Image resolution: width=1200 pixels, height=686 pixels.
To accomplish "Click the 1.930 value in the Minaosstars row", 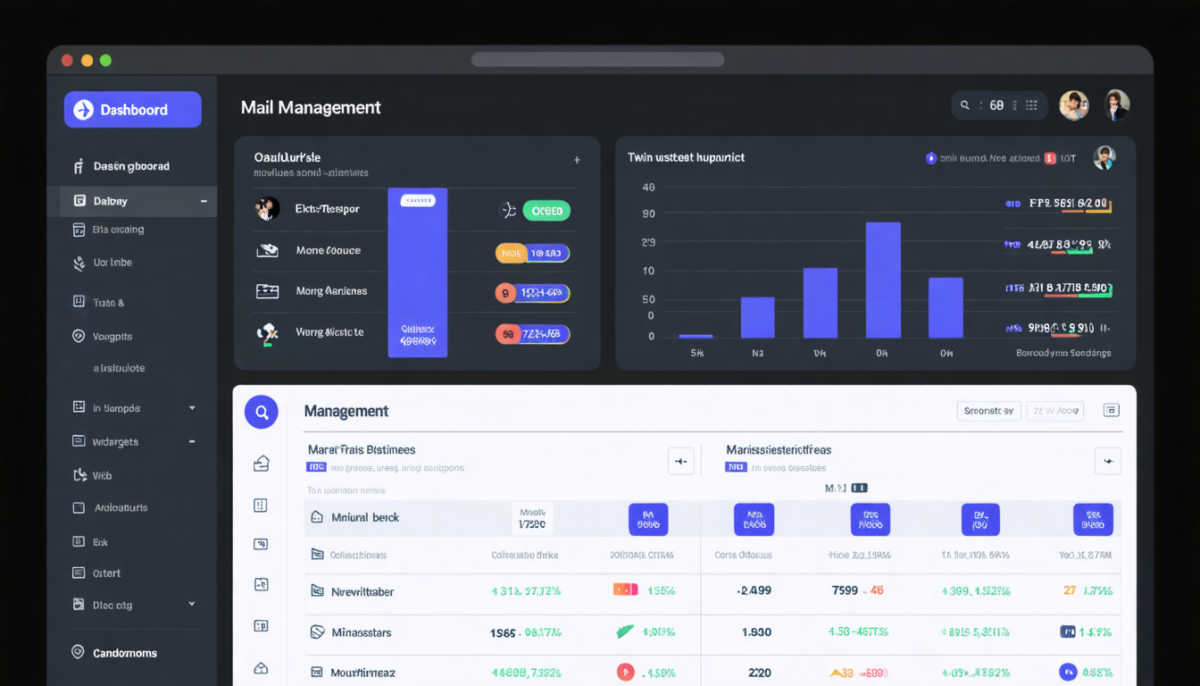I will pos(756,632).
